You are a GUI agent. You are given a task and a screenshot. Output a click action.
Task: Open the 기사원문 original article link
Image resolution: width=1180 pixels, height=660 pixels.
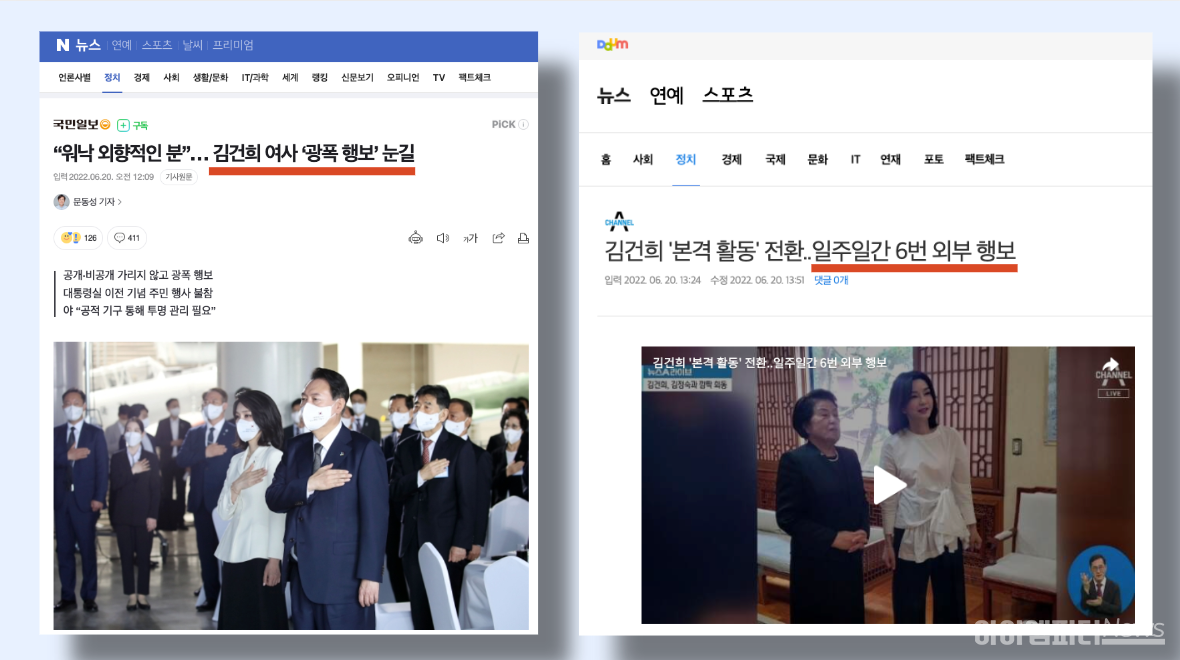(x=180, y=176)
